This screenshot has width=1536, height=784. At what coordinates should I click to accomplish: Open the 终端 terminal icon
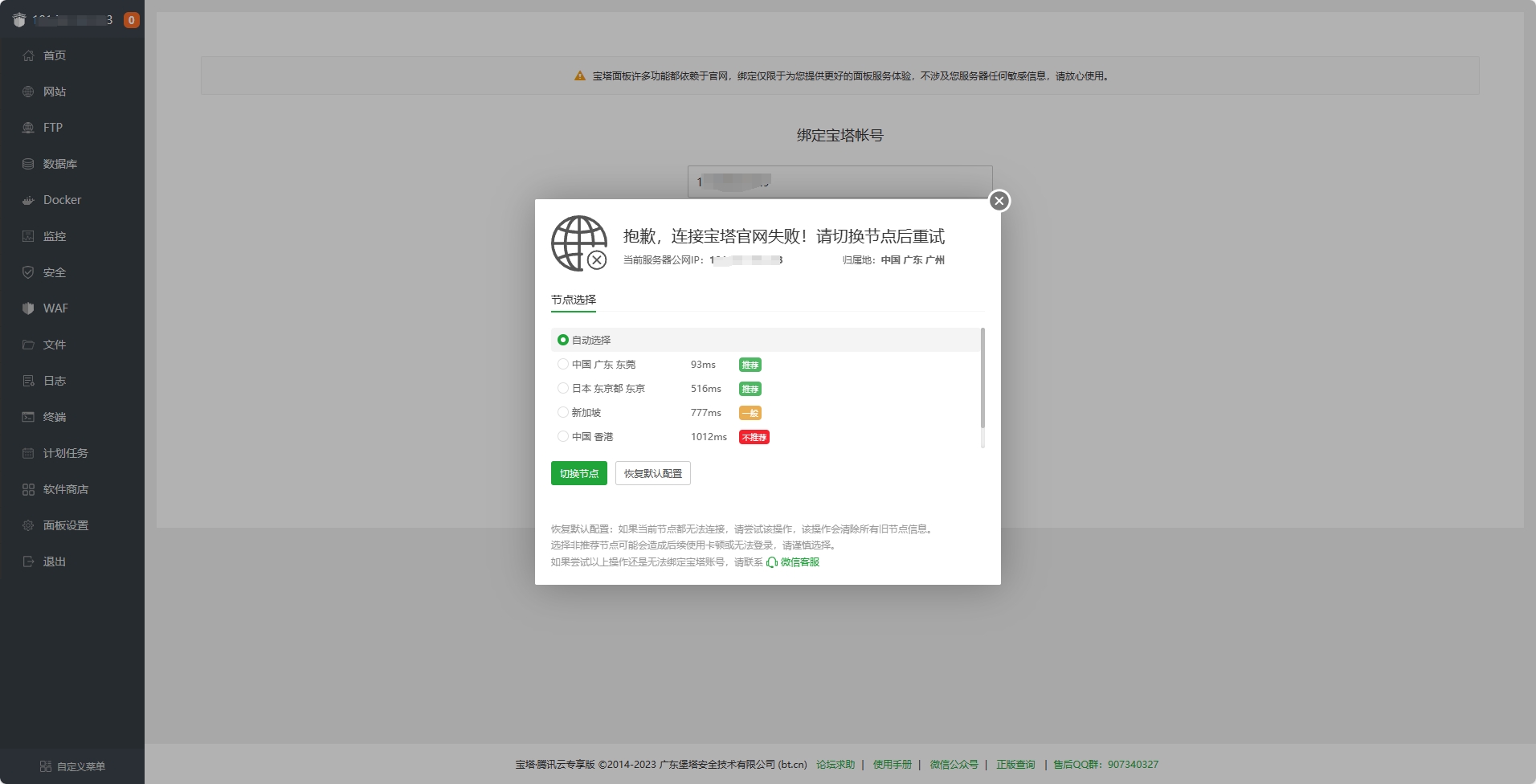(x=28, y=417)
